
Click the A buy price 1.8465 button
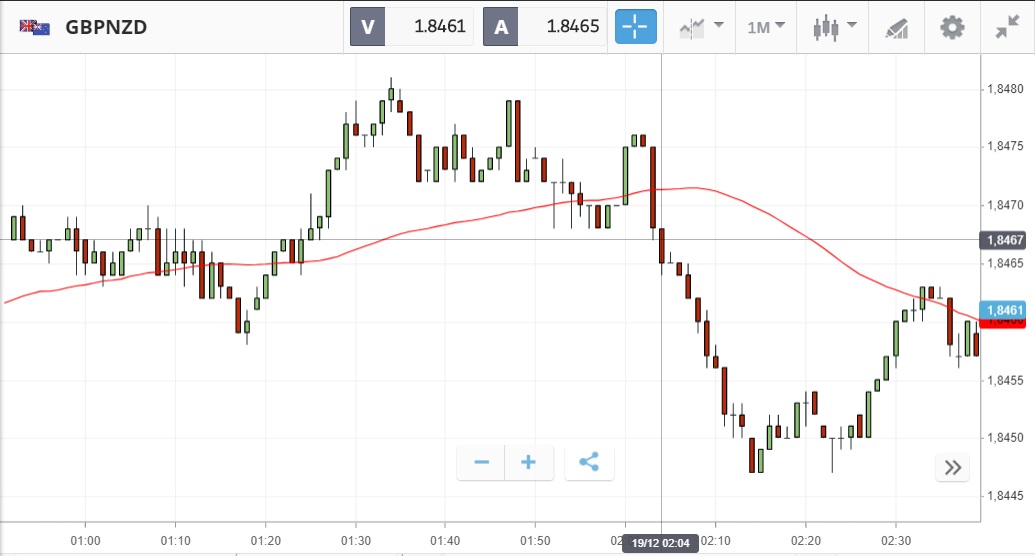[x=545, y=27]
